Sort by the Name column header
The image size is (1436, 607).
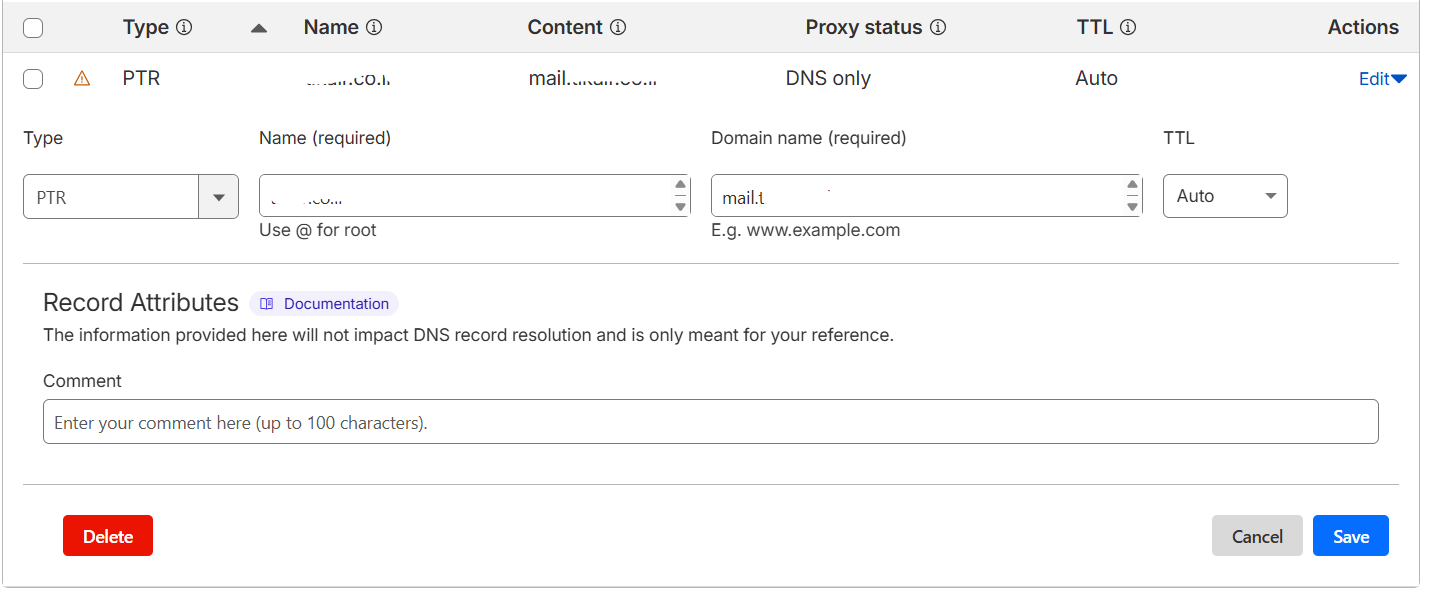331,28
